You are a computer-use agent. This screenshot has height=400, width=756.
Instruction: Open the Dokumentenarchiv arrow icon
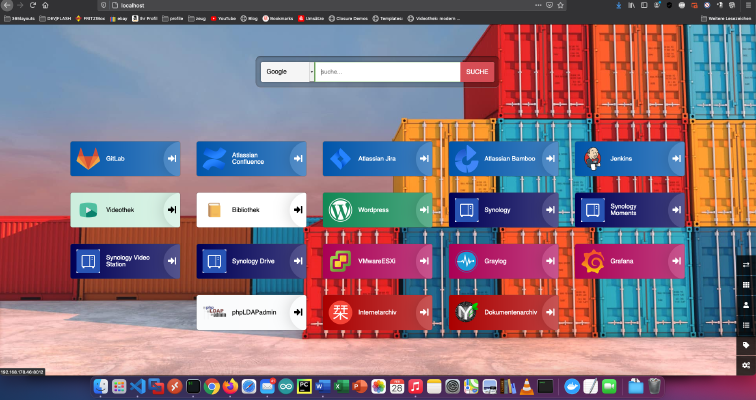click(550, 312)
